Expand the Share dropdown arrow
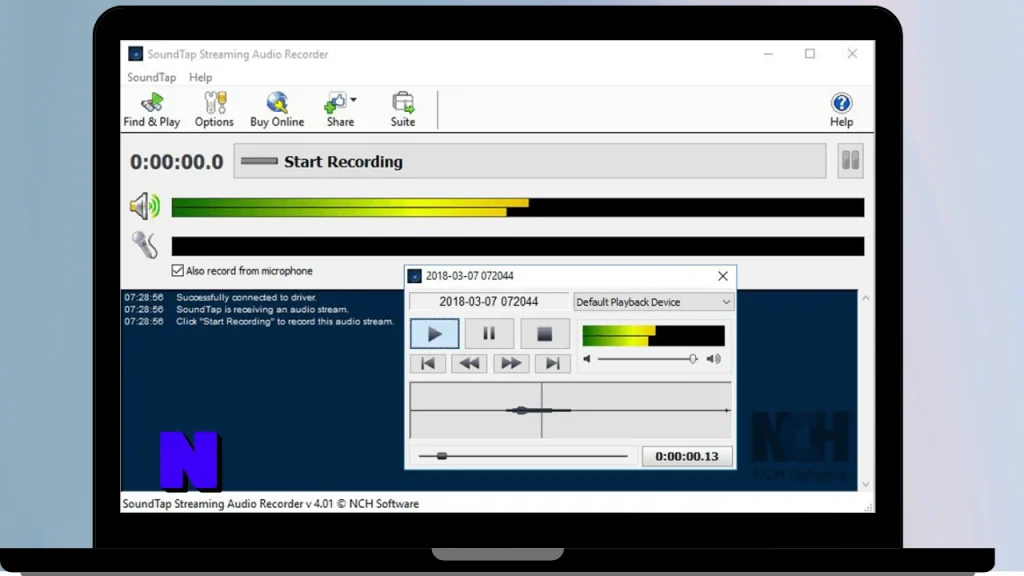This screenshot has width=1024, height=576. click(353, 100)
